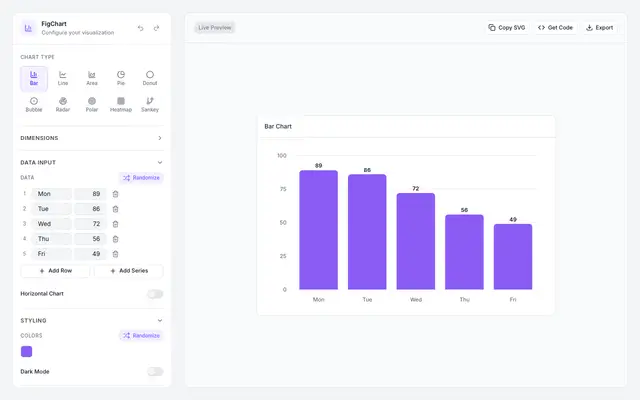640x400 pixels.
Task: Delete the Mon data row
Action: 116,194
